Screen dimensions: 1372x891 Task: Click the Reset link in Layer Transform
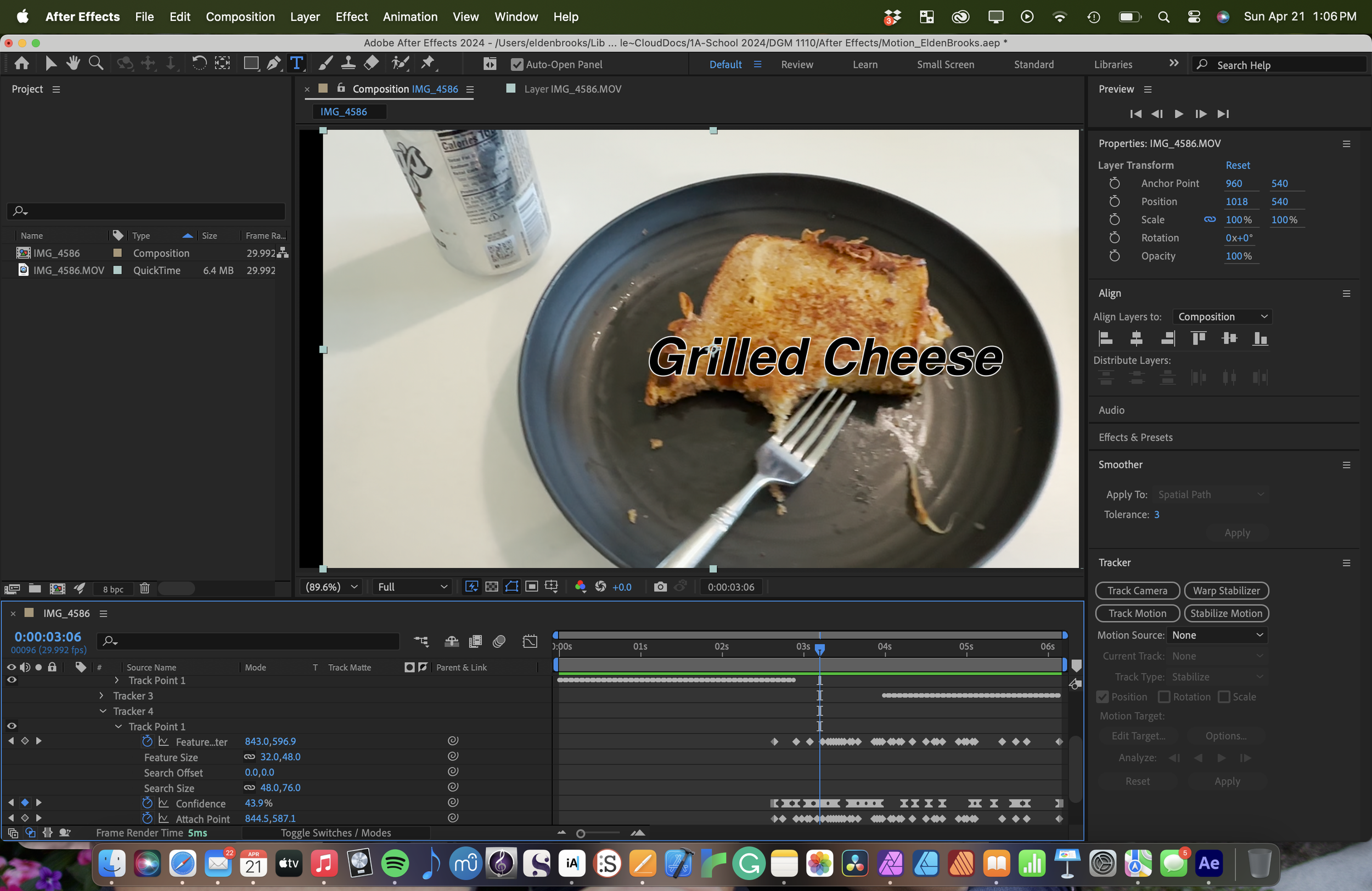pos(1237,165)
